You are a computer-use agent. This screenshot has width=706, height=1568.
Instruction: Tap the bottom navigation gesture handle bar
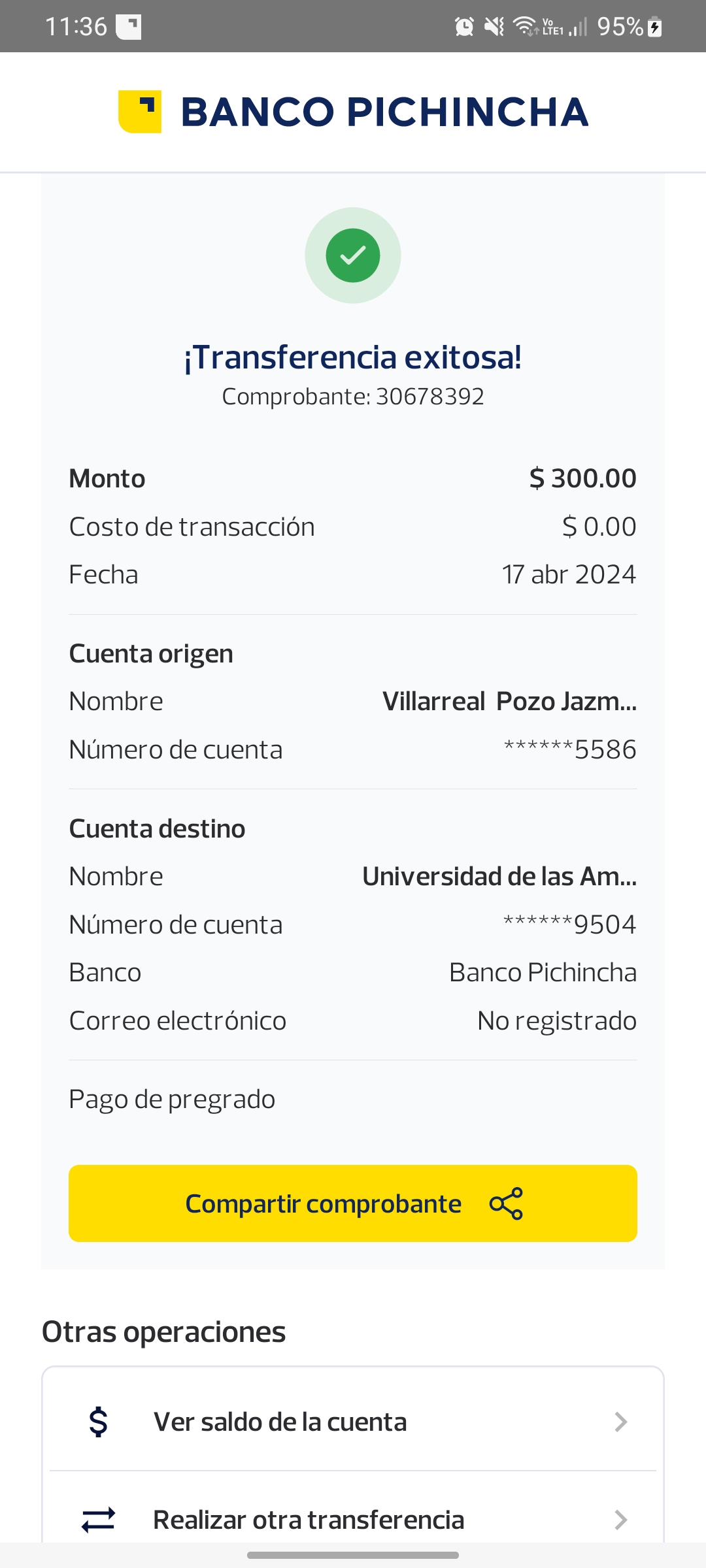pos(353,1555)
